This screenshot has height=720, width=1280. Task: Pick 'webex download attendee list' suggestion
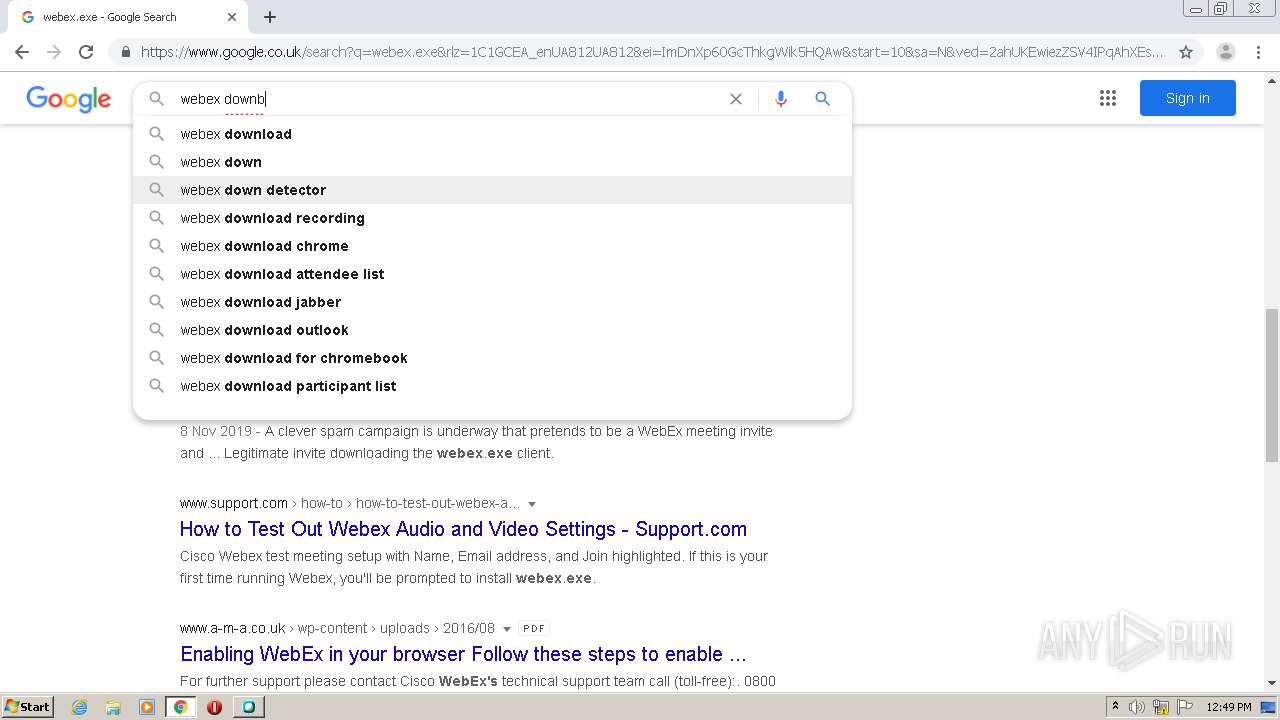(x=492, y=274)
